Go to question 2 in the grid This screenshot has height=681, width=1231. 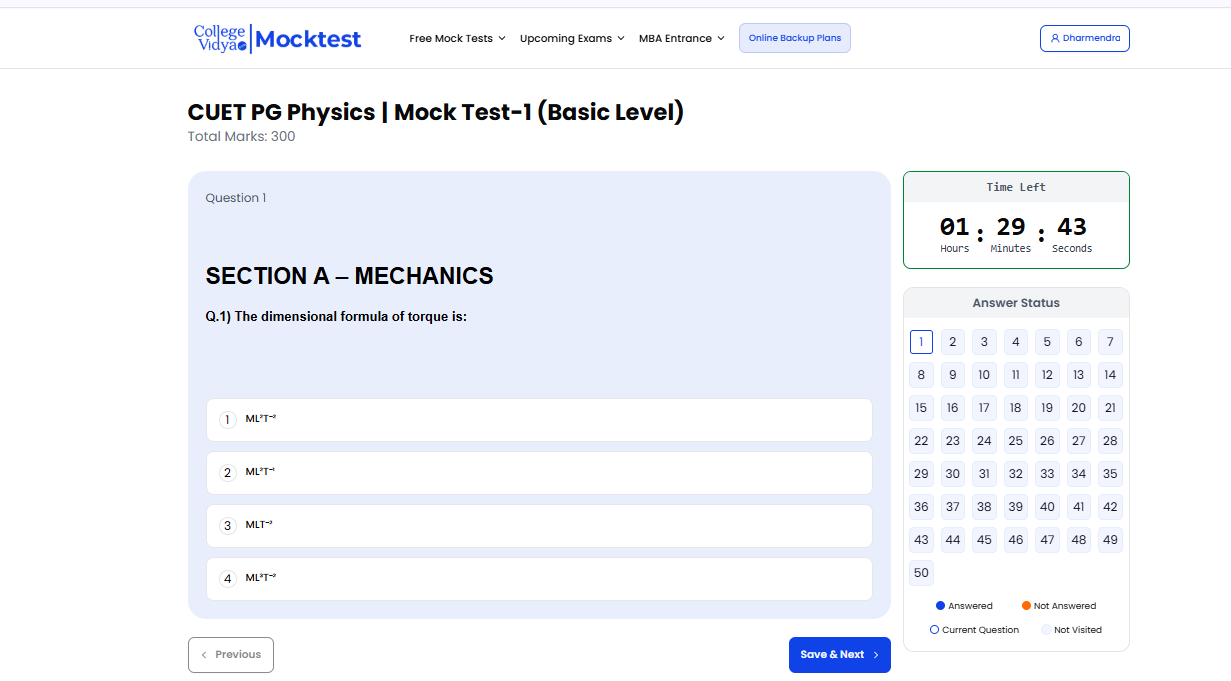click(x=952, y=342)
